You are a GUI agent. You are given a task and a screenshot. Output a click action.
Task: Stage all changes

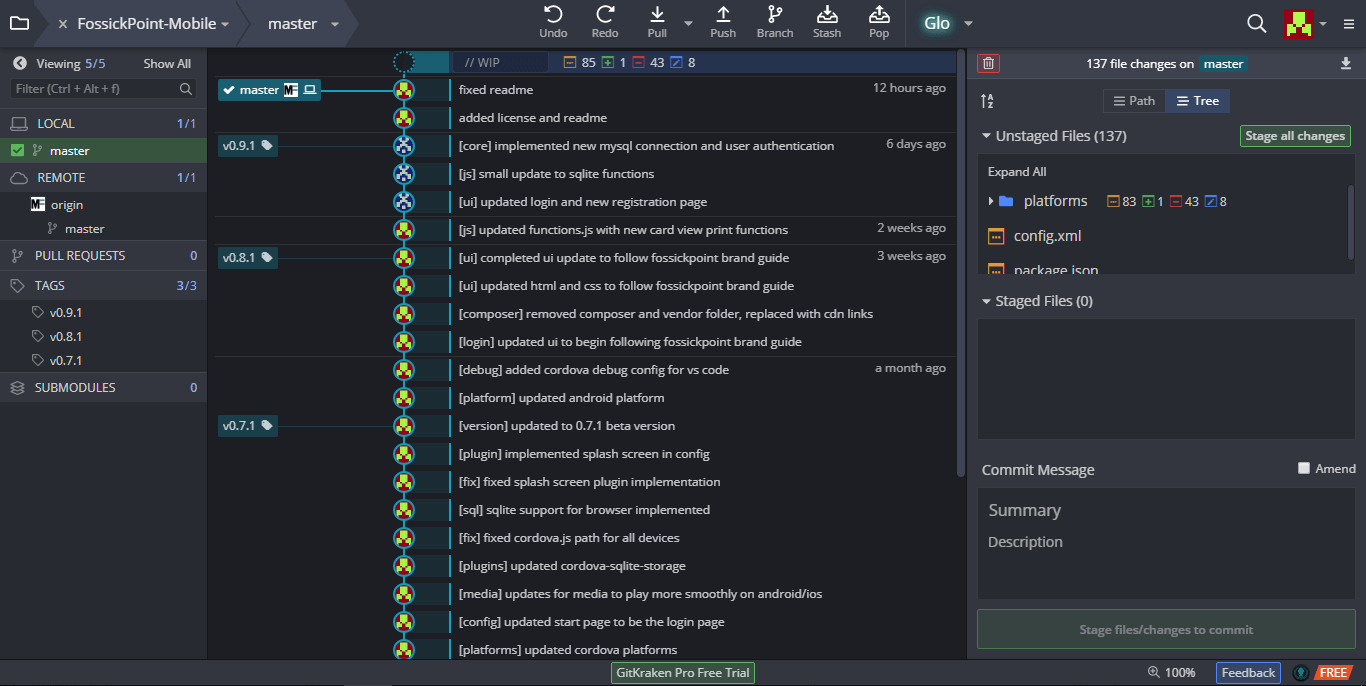[x=1295, y=136]
